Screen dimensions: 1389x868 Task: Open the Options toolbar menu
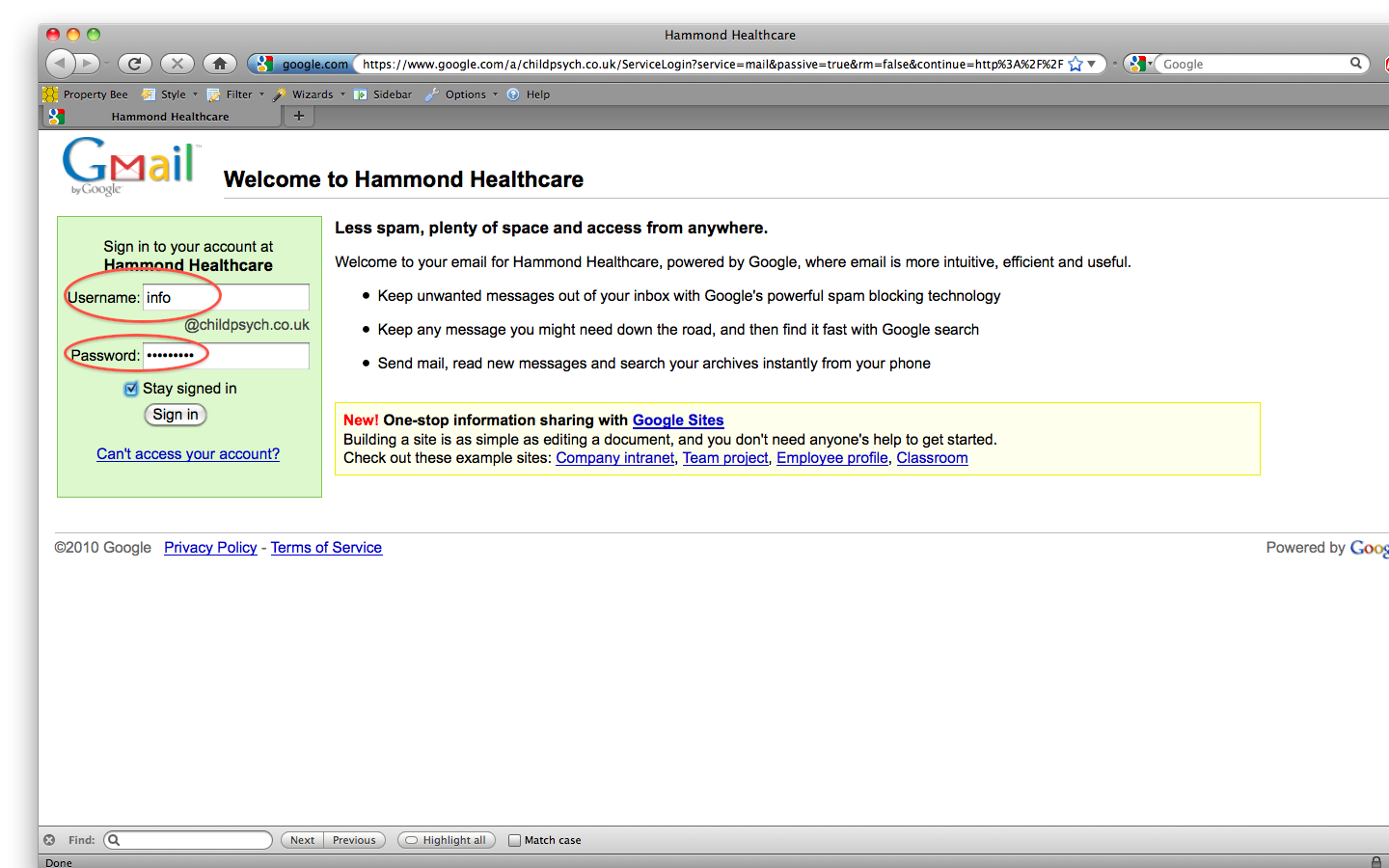(x=455, y=95)
